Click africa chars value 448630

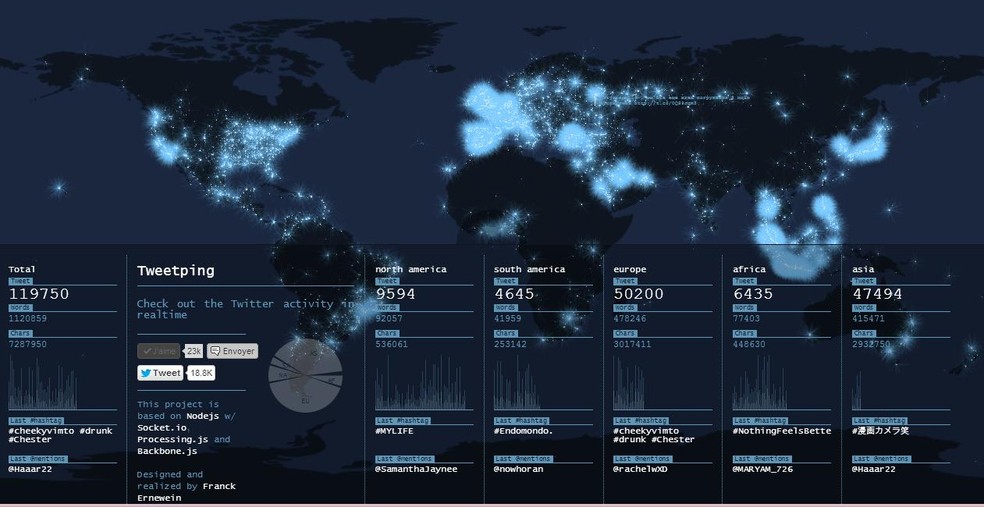(x=749, y=344)
